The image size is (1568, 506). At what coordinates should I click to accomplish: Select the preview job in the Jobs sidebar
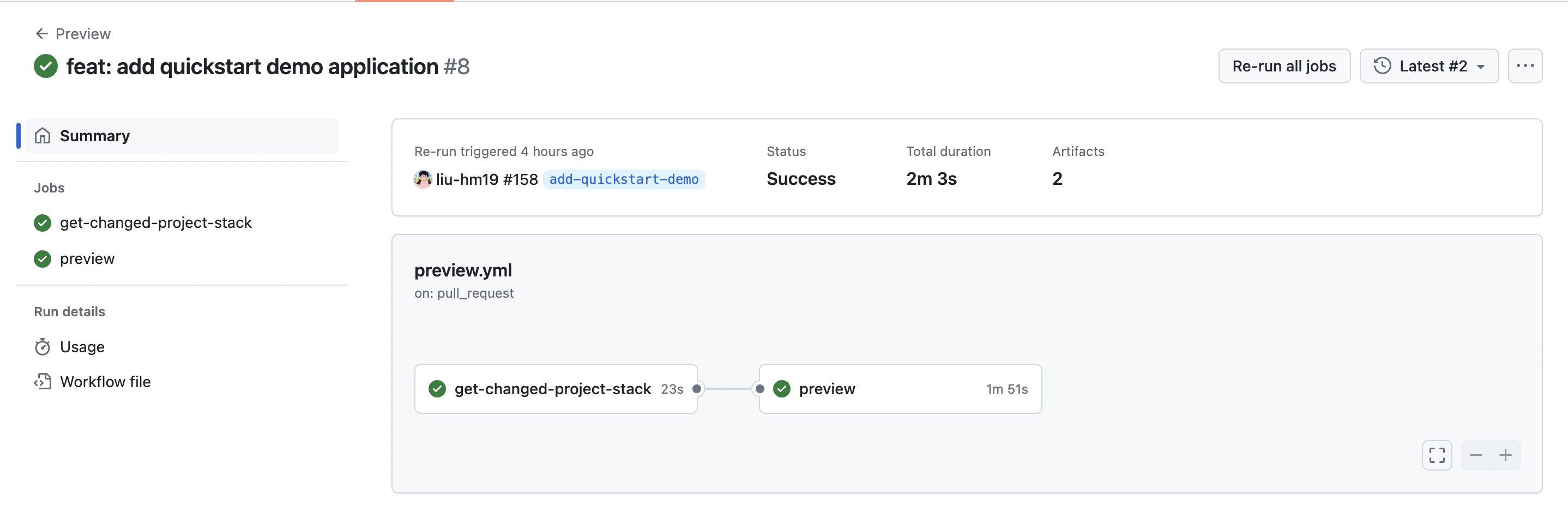[87, 258]
